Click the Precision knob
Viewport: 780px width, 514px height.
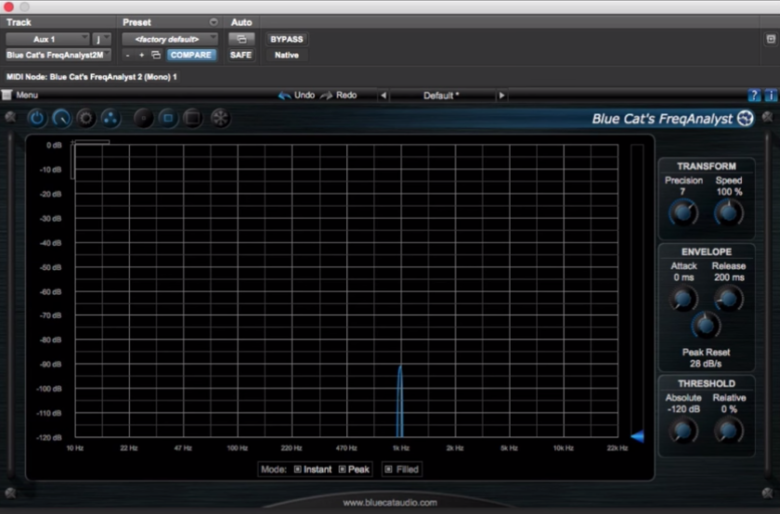pyautogui.click(x=683, y=213)
